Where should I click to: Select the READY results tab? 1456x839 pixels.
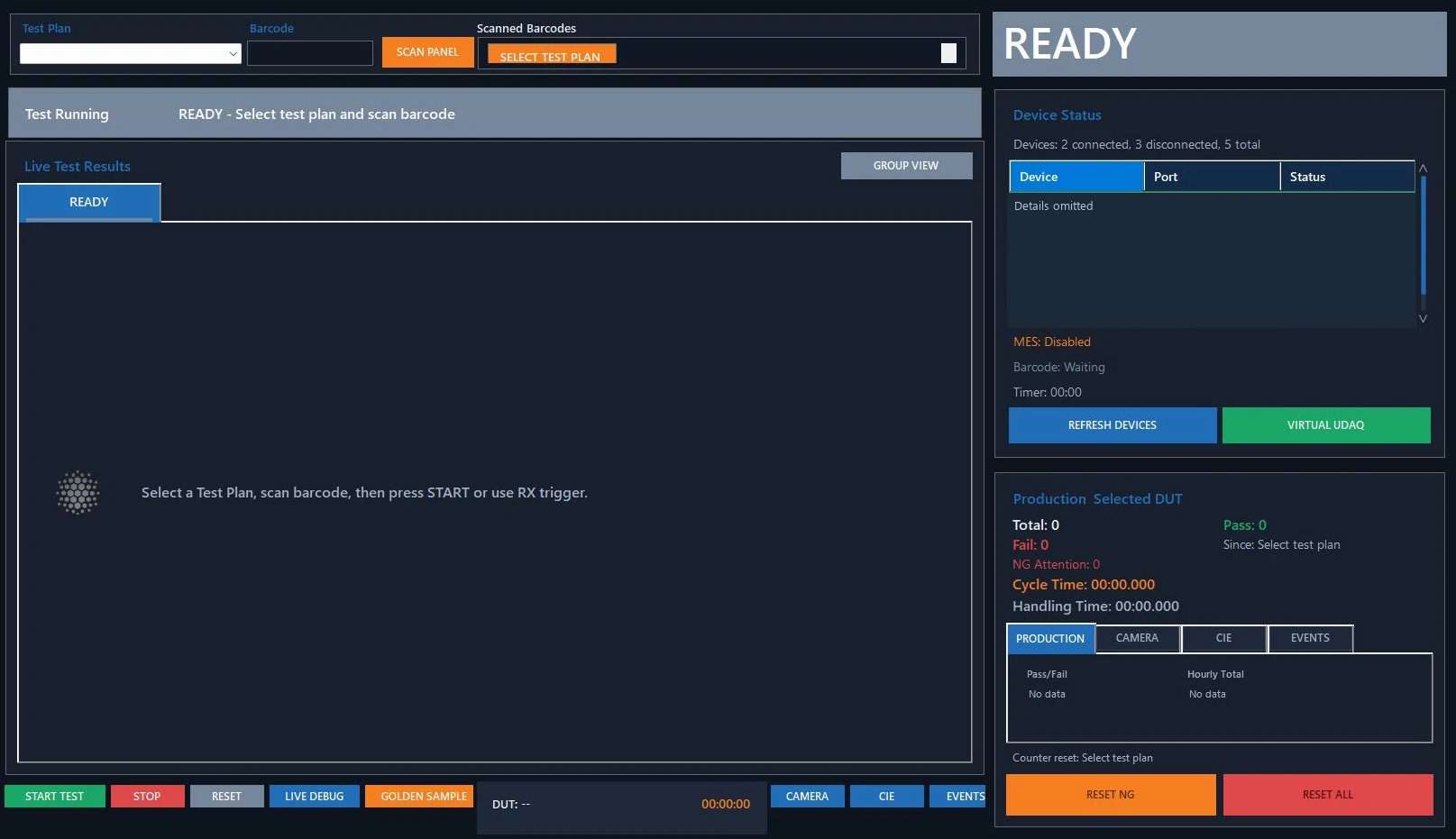pos(89,203)
